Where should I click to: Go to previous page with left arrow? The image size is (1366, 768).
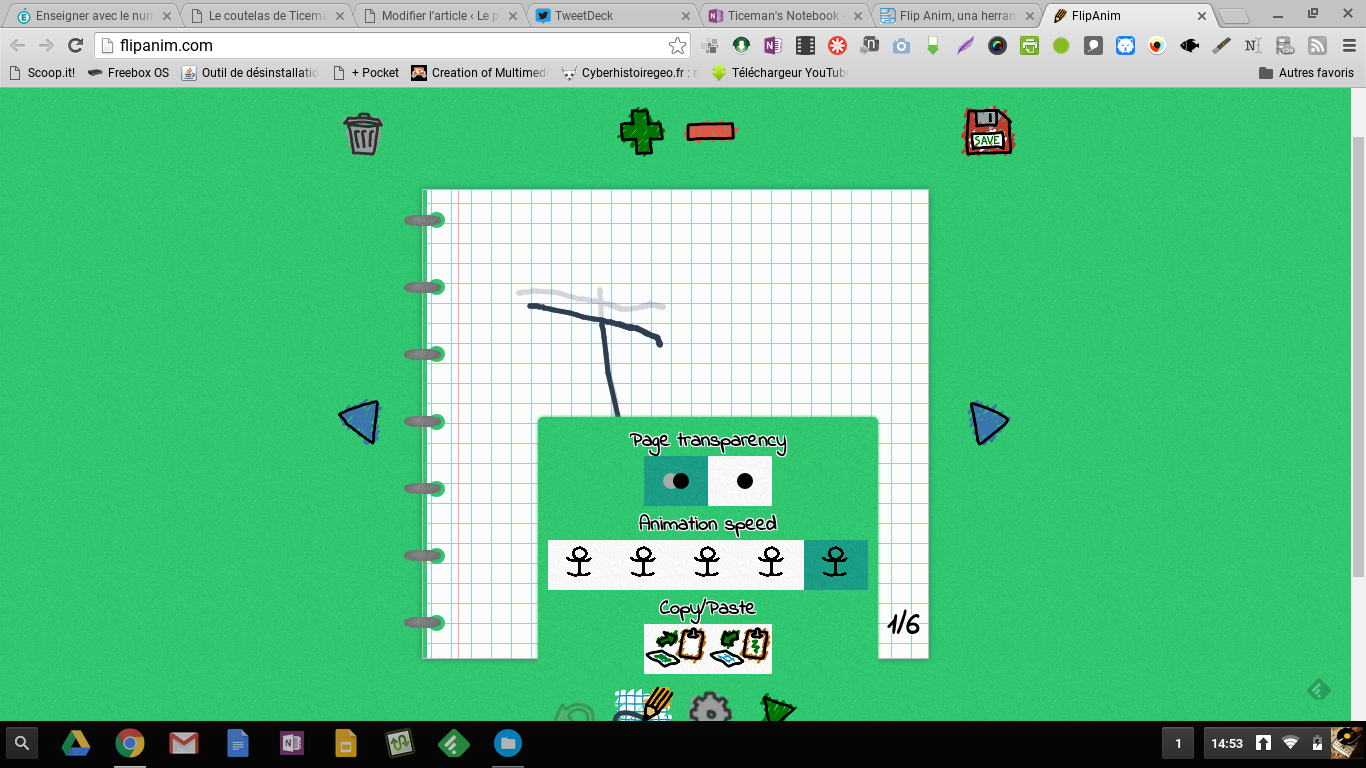pyautogui.click(x=359, y=421)
